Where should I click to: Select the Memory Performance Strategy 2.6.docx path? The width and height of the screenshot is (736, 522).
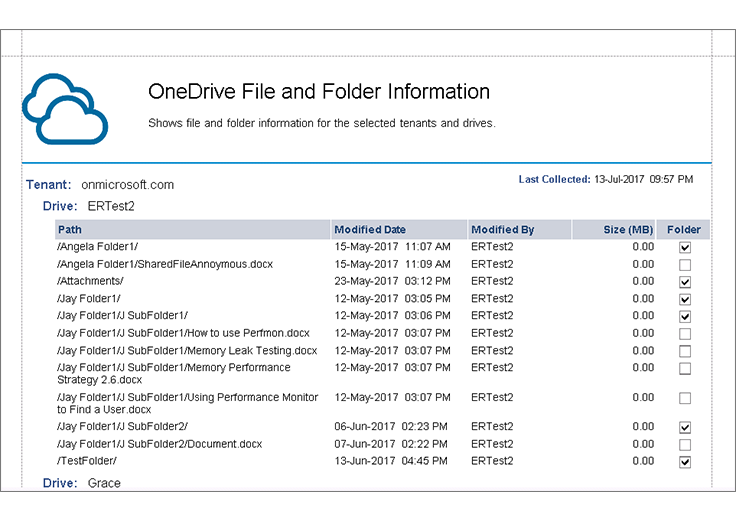pyautogui.click(x=174, y=374)
